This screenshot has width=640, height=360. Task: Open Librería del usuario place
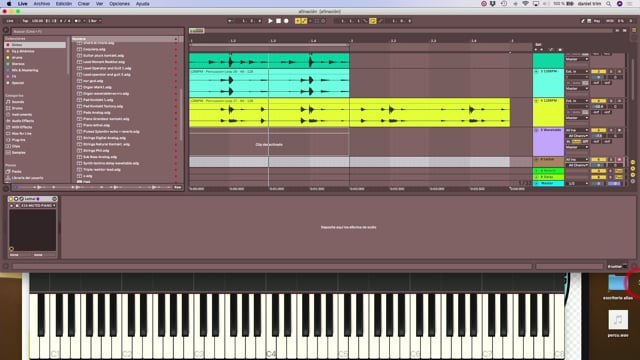coord(27,178)
